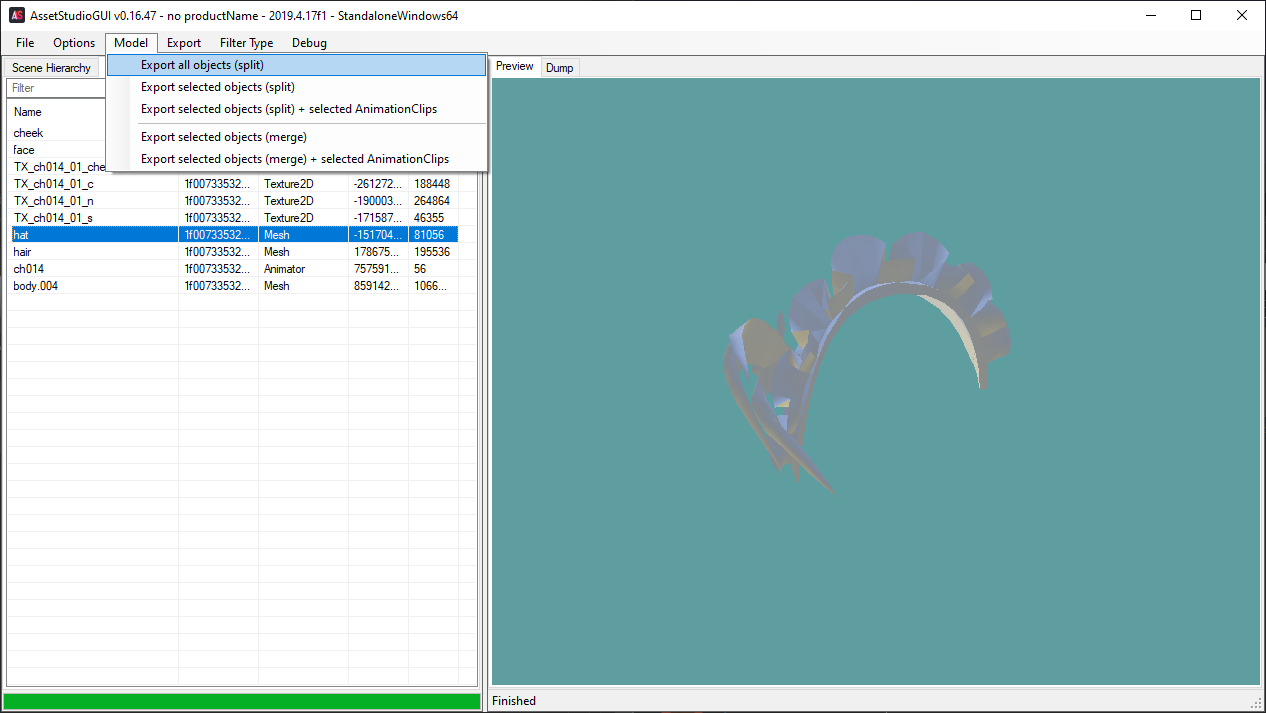Choose Export selected objects (split)

pyautogui.click(x=217, y=87)
